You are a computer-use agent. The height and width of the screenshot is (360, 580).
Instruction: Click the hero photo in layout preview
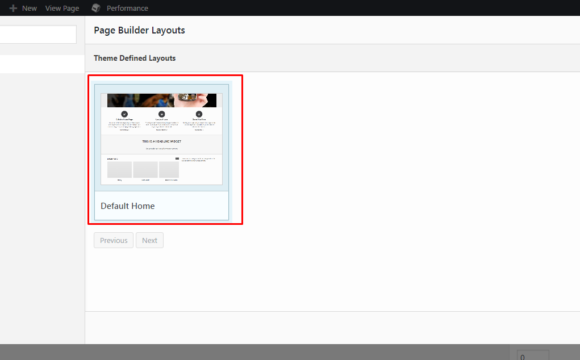click(162, 100)
